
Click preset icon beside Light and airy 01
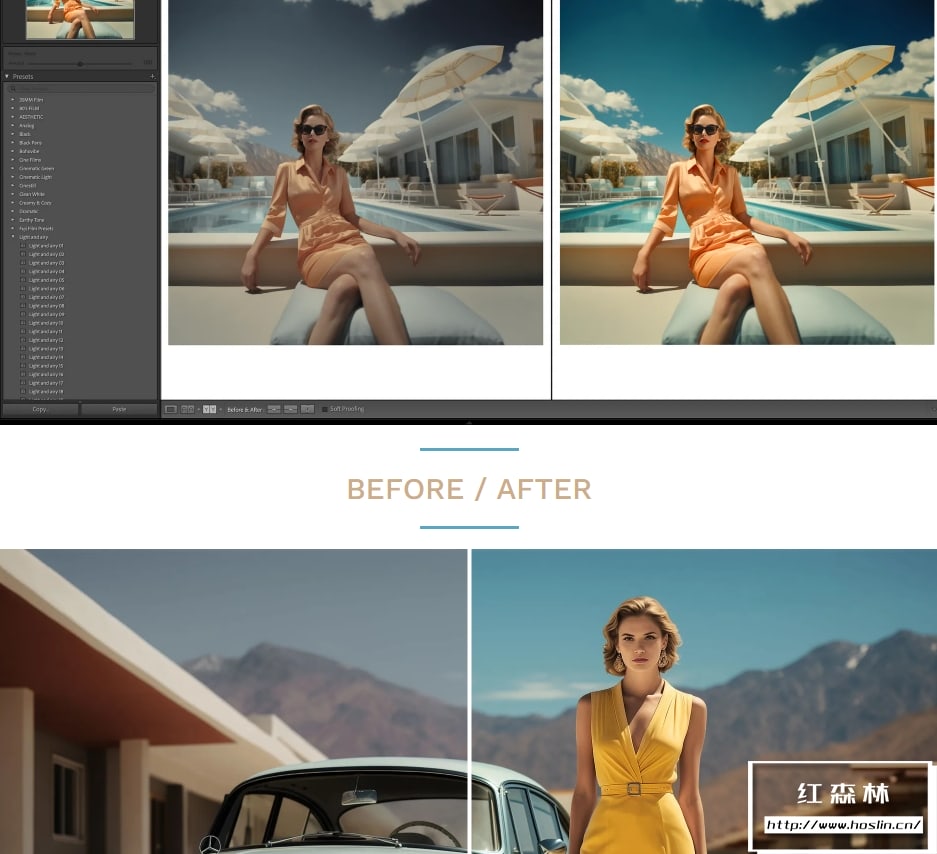pos(23,246)
